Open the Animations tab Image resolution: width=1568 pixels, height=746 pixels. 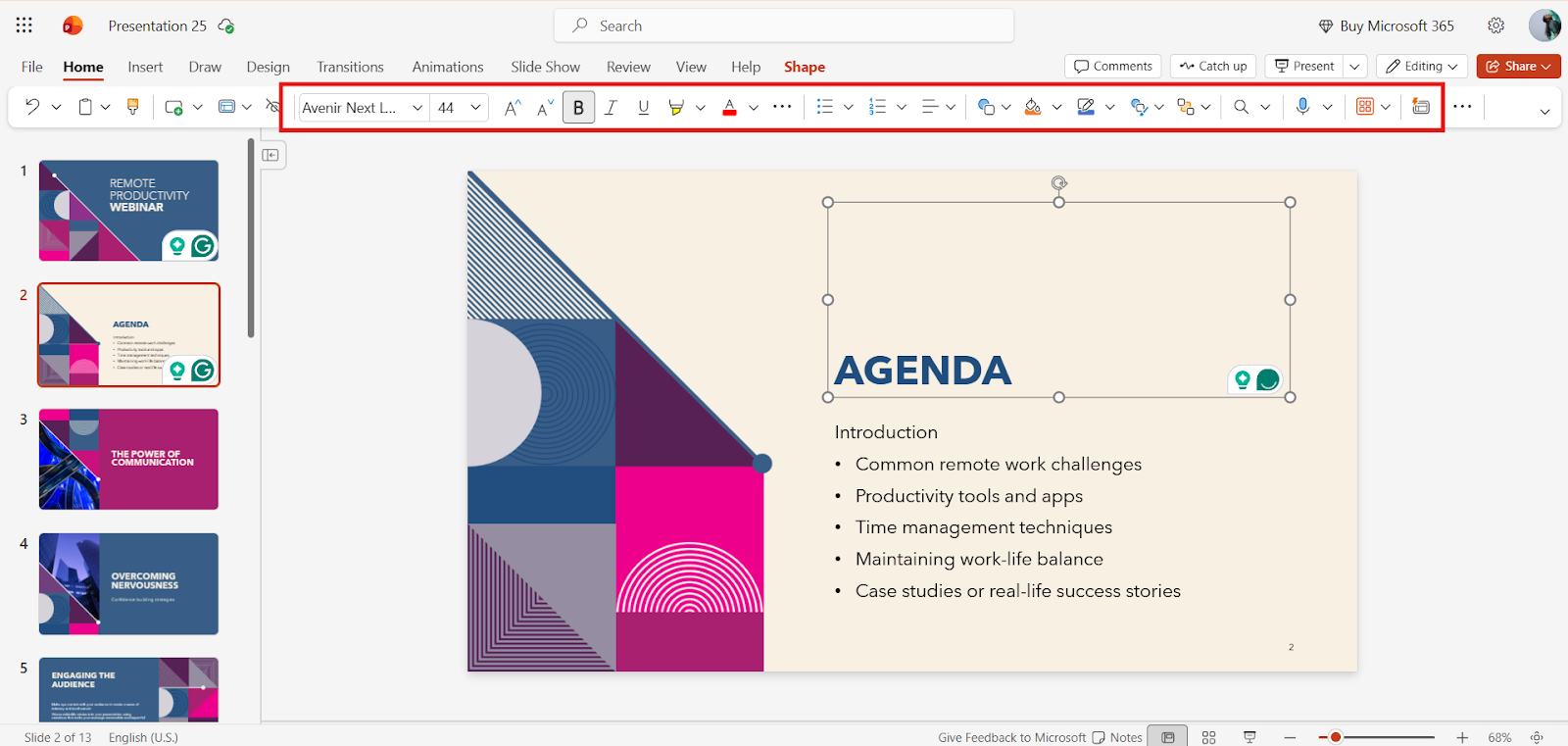point(448,67)
